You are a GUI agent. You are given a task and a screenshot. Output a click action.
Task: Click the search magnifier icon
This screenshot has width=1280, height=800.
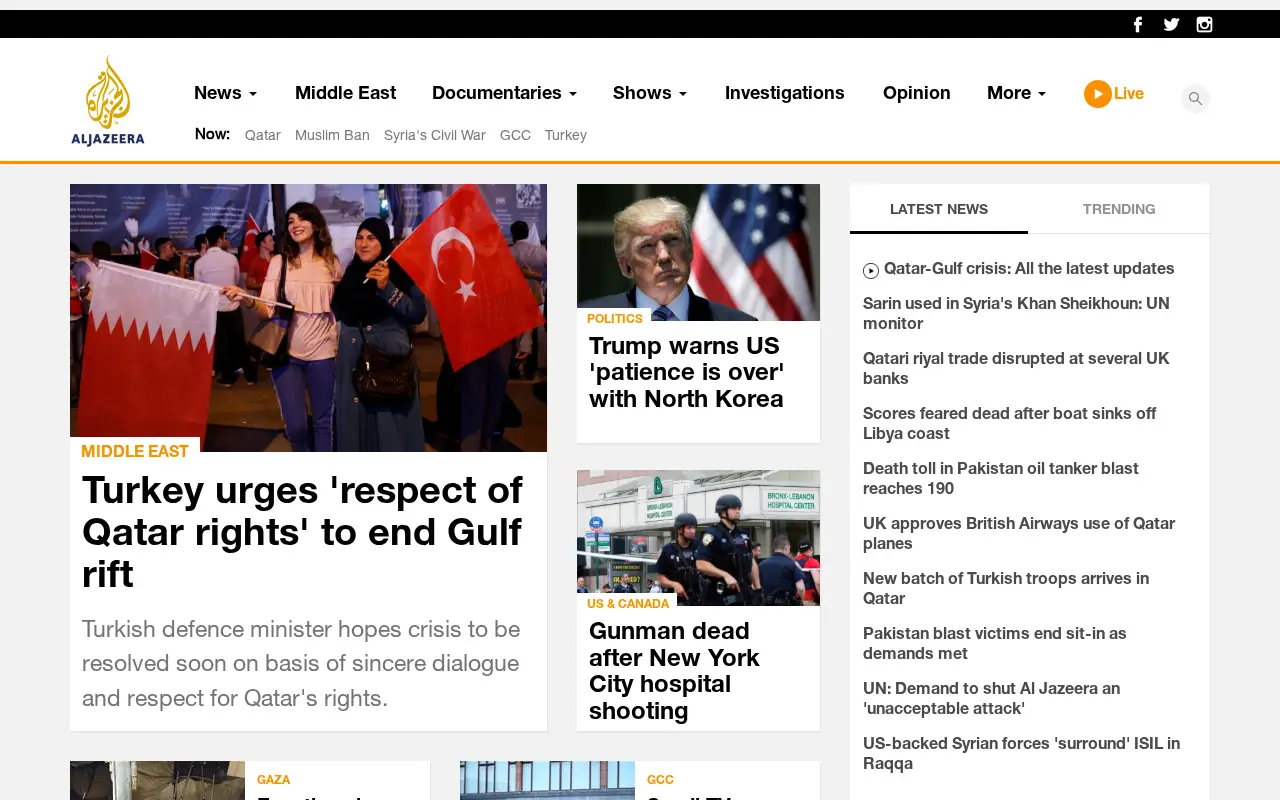coord(1195,99)
